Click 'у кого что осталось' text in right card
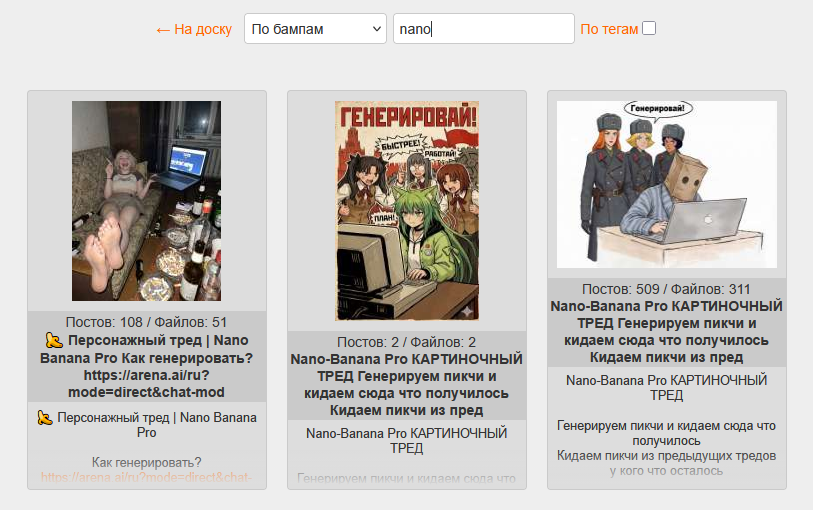 pyautogui.click(x=667, y=471)
